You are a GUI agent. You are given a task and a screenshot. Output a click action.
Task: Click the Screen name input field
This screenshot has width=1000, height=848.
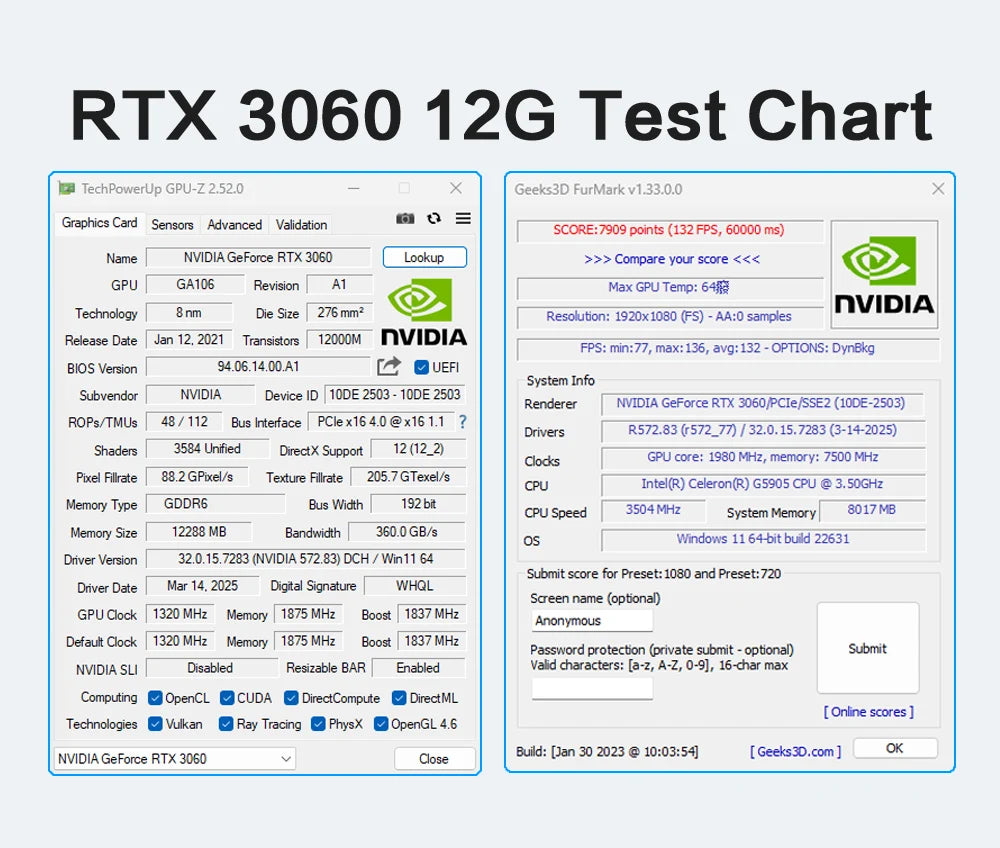pos(592,621)
